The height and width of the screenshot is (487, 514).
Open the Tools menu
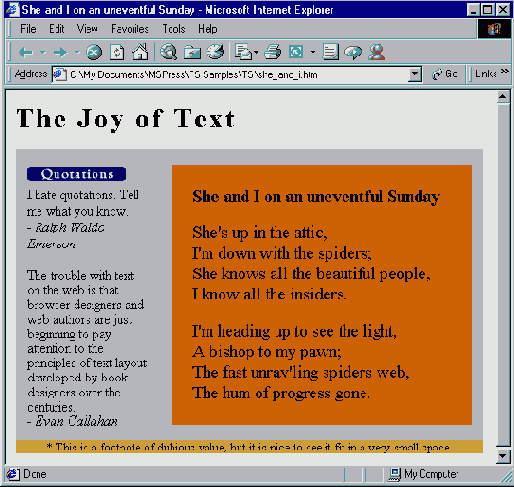tap(174, 29)
